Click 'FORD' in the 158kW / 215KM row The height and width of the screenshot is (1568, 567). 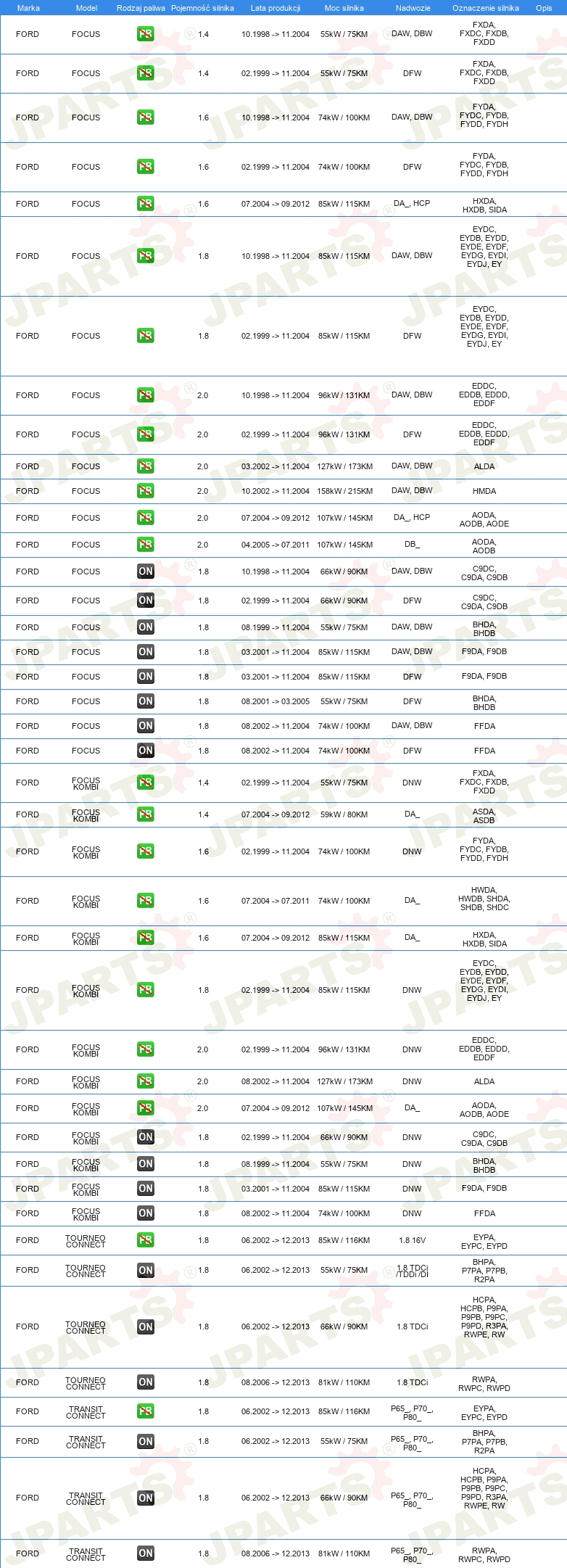coord(28,491)
